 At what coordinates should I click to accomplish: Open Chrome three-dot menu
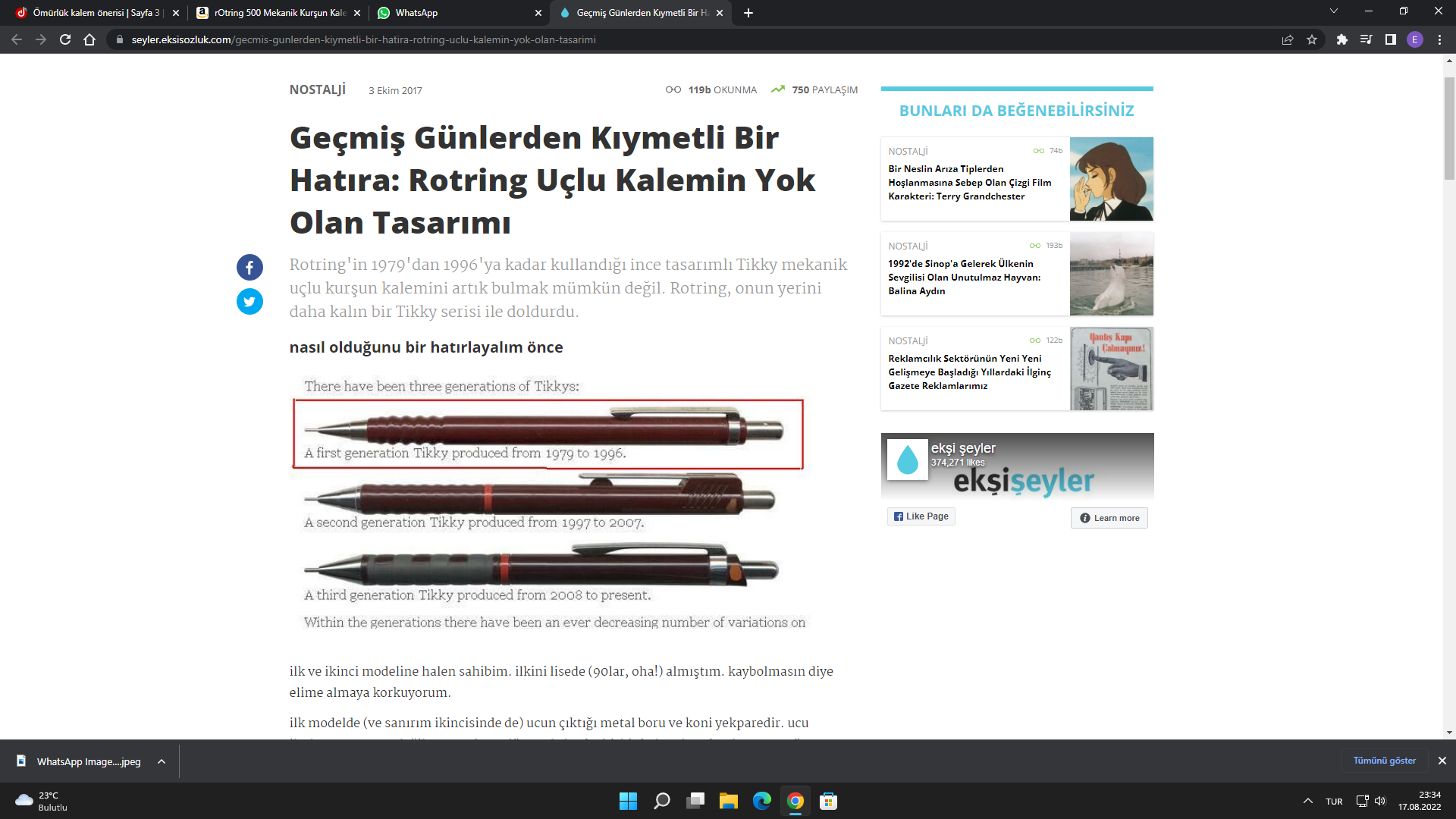pyautogui.click(x=1439, y=39)
